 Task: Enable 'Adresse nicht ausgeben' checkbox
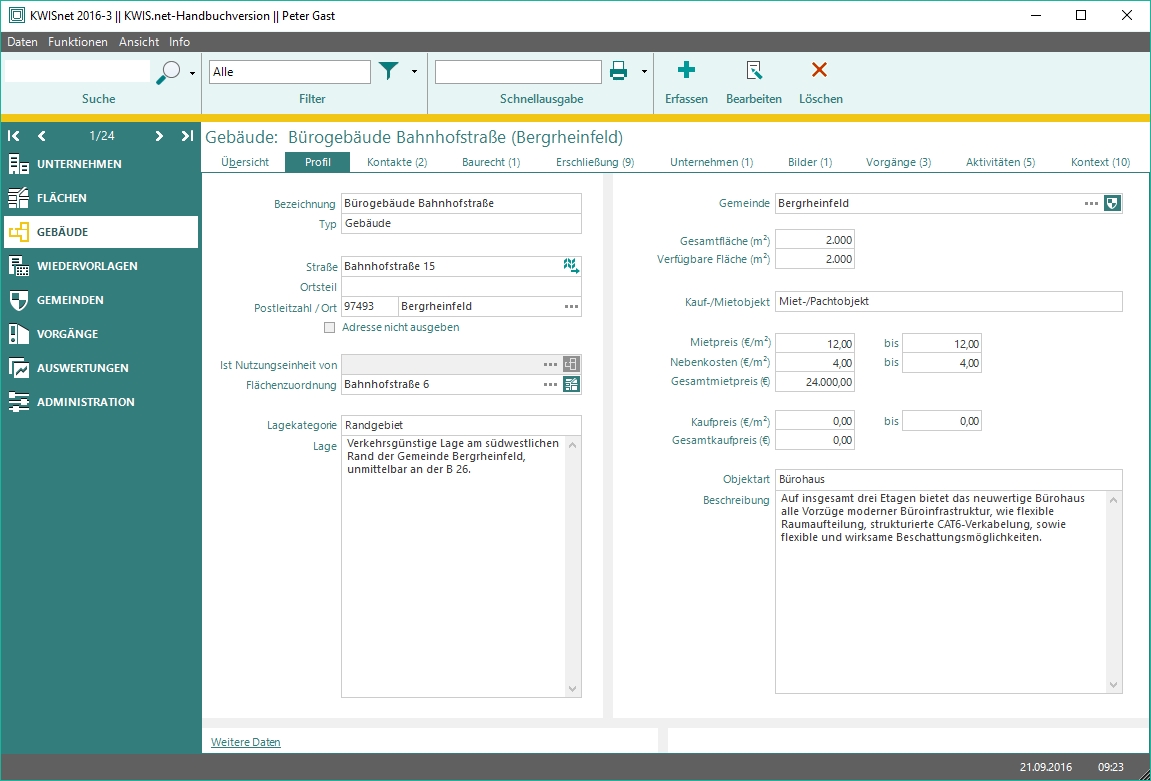point(330,327)
